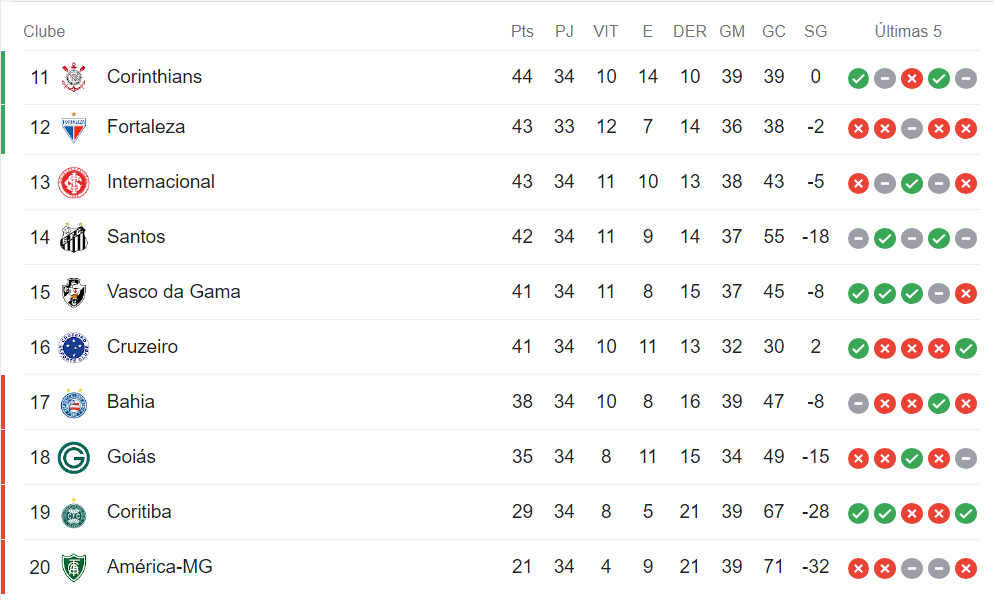994x600 pixels.
Task: Click the Vasco da Gama crest
Action: pyautogui.click(x=74, y=292)
